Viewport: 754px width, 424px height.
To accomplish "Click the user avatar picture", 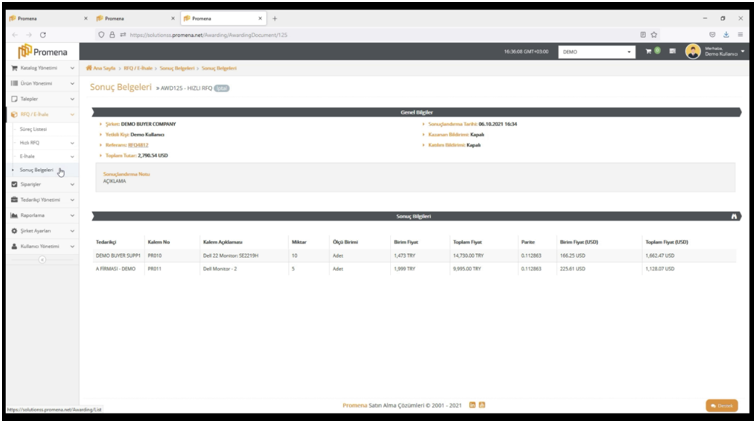I will [693, 51].
